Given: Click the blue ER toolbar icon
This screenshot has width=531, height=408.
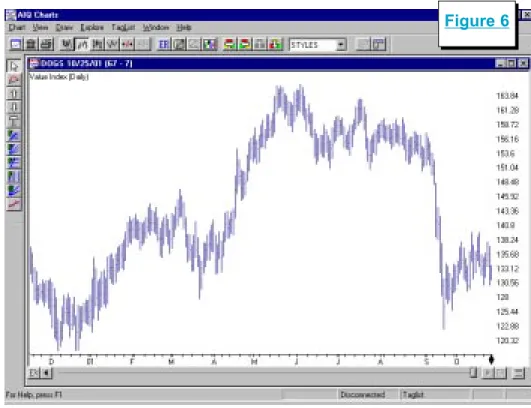Looking at the screenshot, I should (x=164, y=44).
